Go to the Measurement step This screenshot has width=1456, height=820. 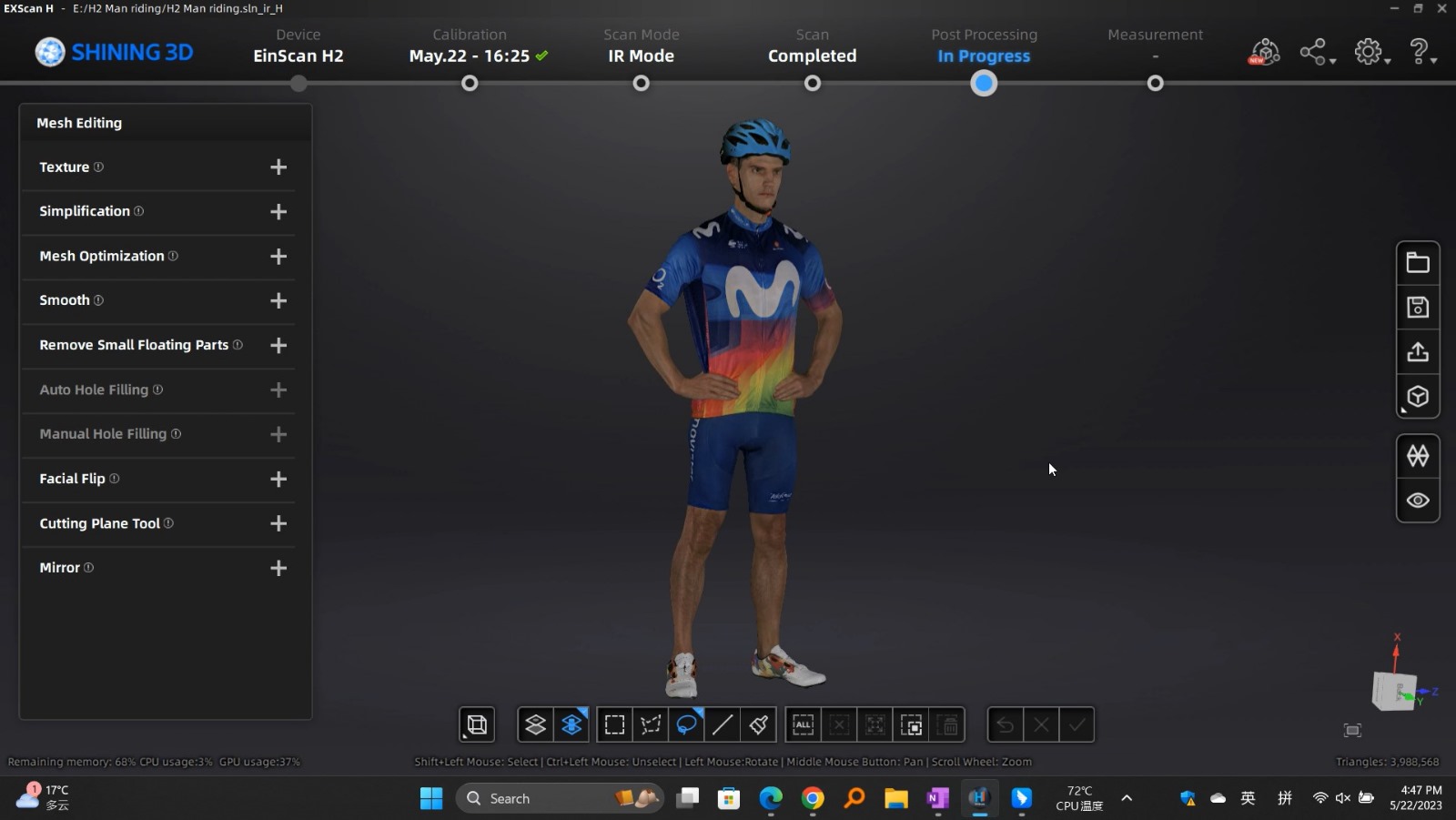click(1155, 46)
